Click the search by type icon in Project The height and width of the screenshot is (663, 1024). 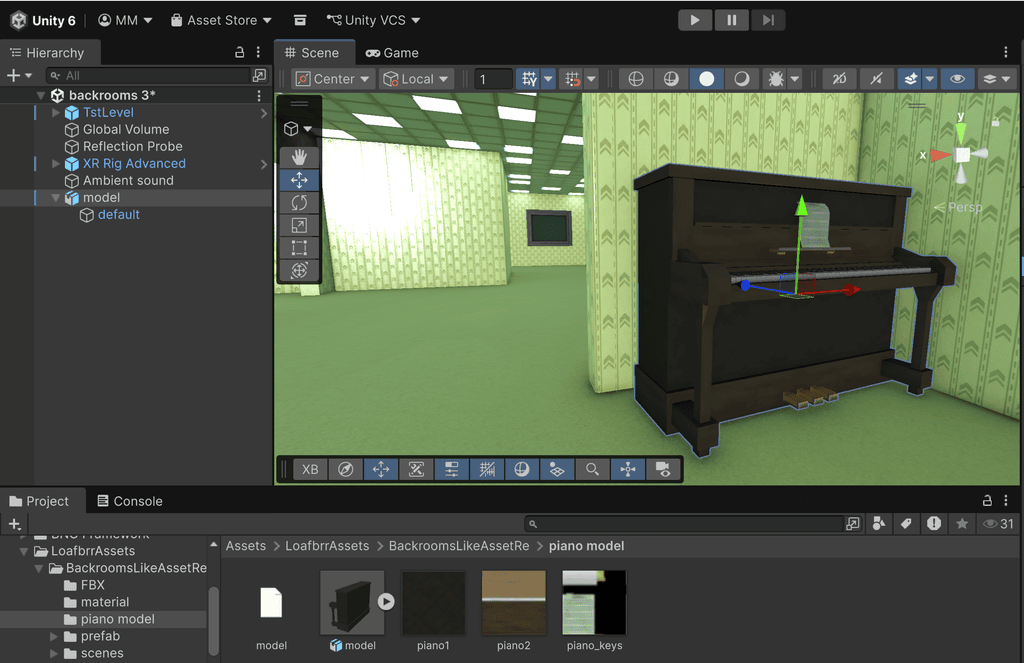879,523
